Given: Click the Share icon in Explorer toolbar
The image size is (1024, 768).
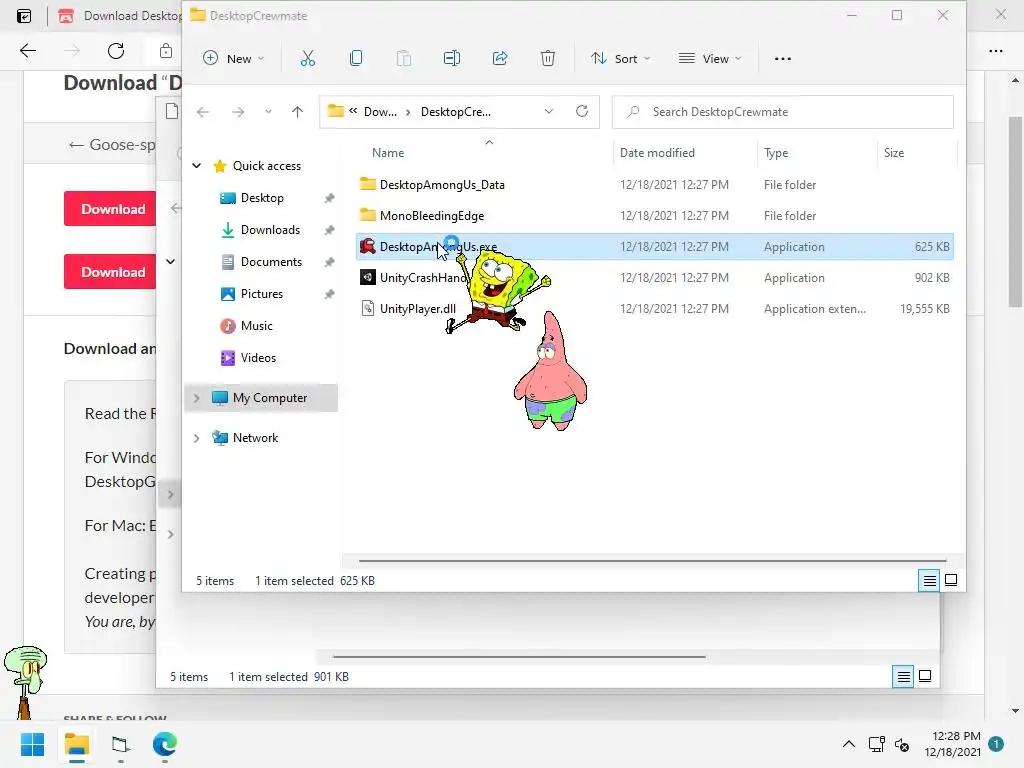Looking at the screenshot, I should click(500, 59).
